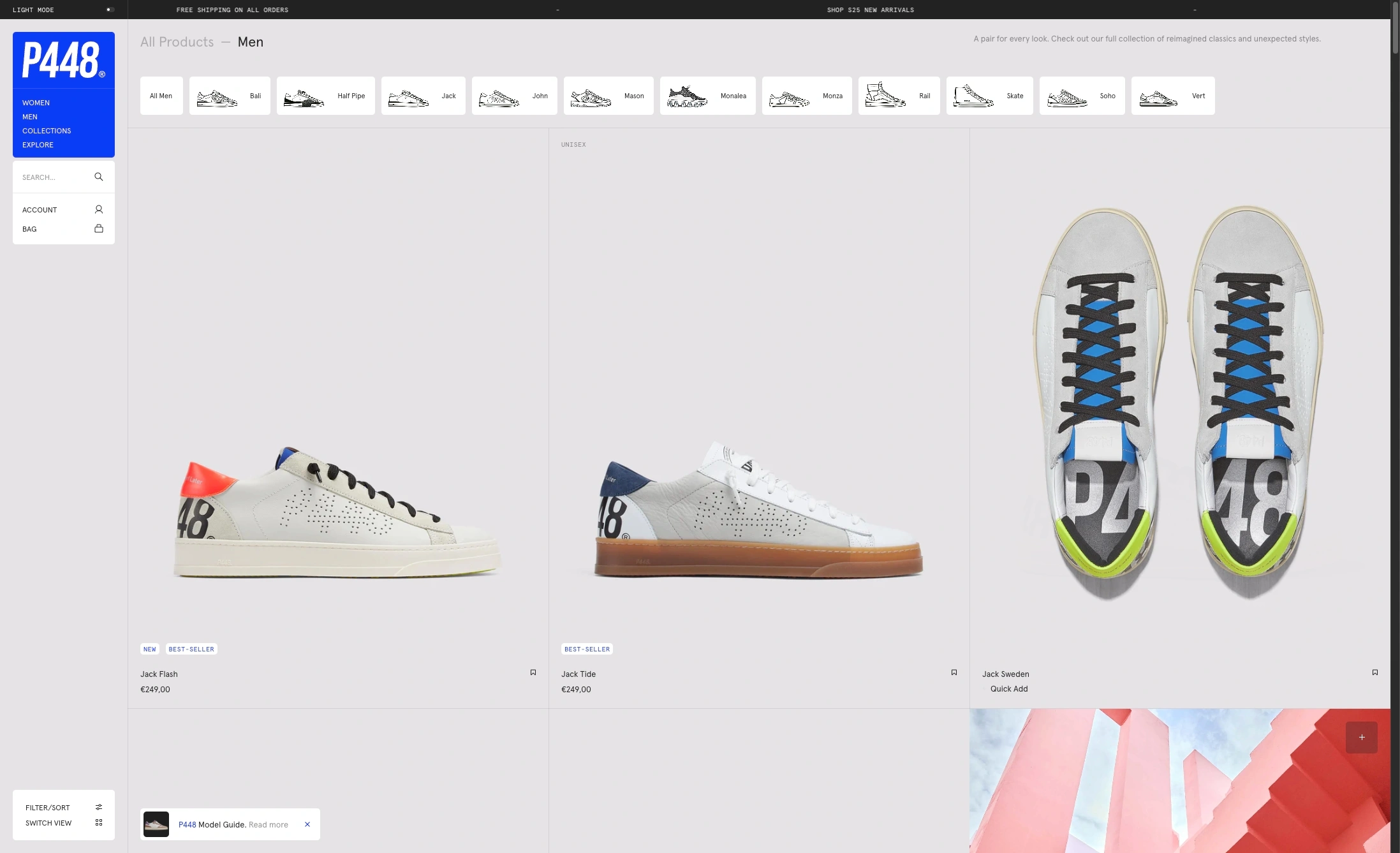
Task: Click the BEST-SELLER badge on Jack Tide
Action: point(587,649)
